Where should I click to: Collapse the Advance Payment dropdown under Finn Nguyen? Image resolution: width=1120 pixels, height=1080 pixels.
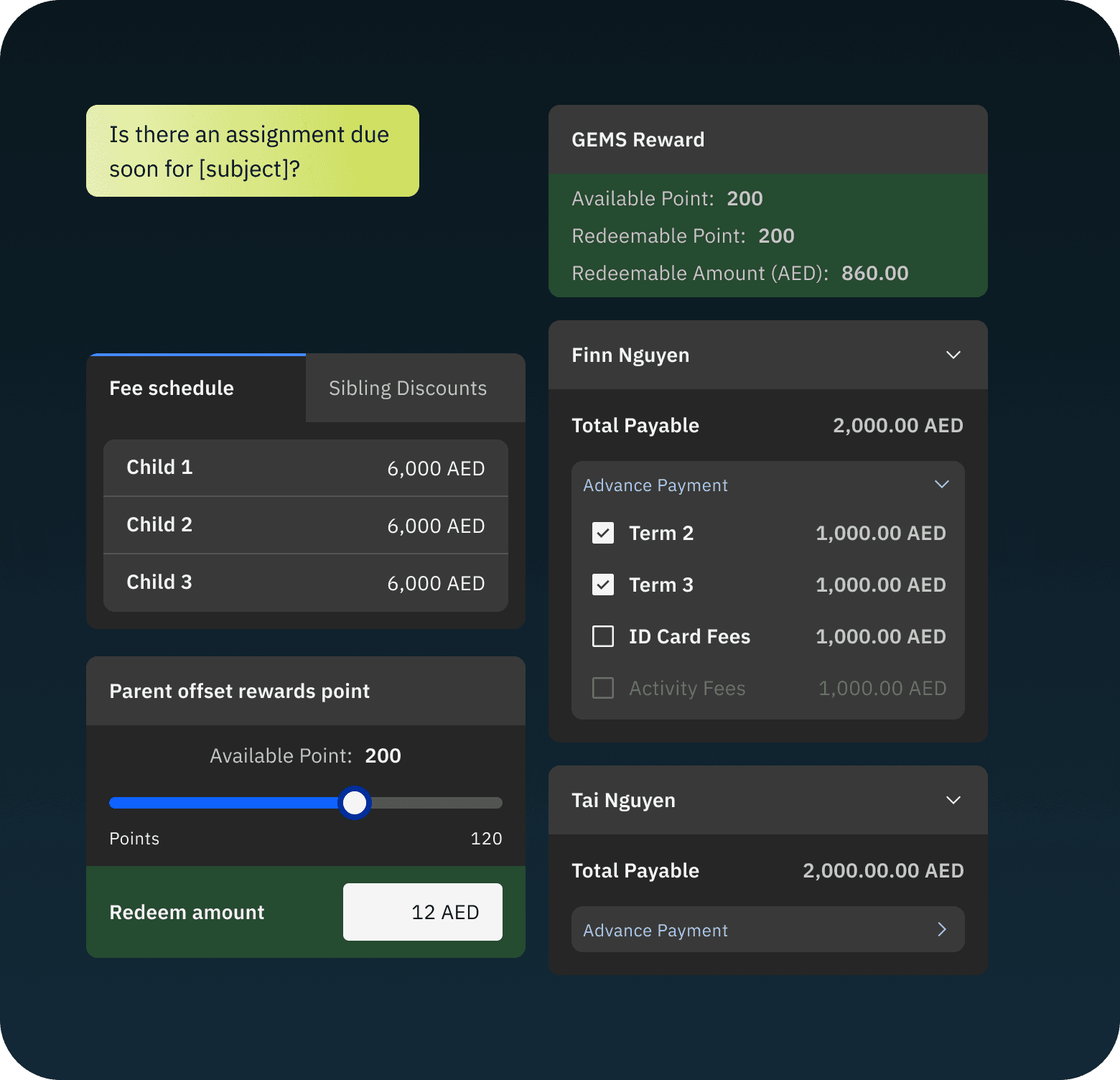(x=942, y=485)
